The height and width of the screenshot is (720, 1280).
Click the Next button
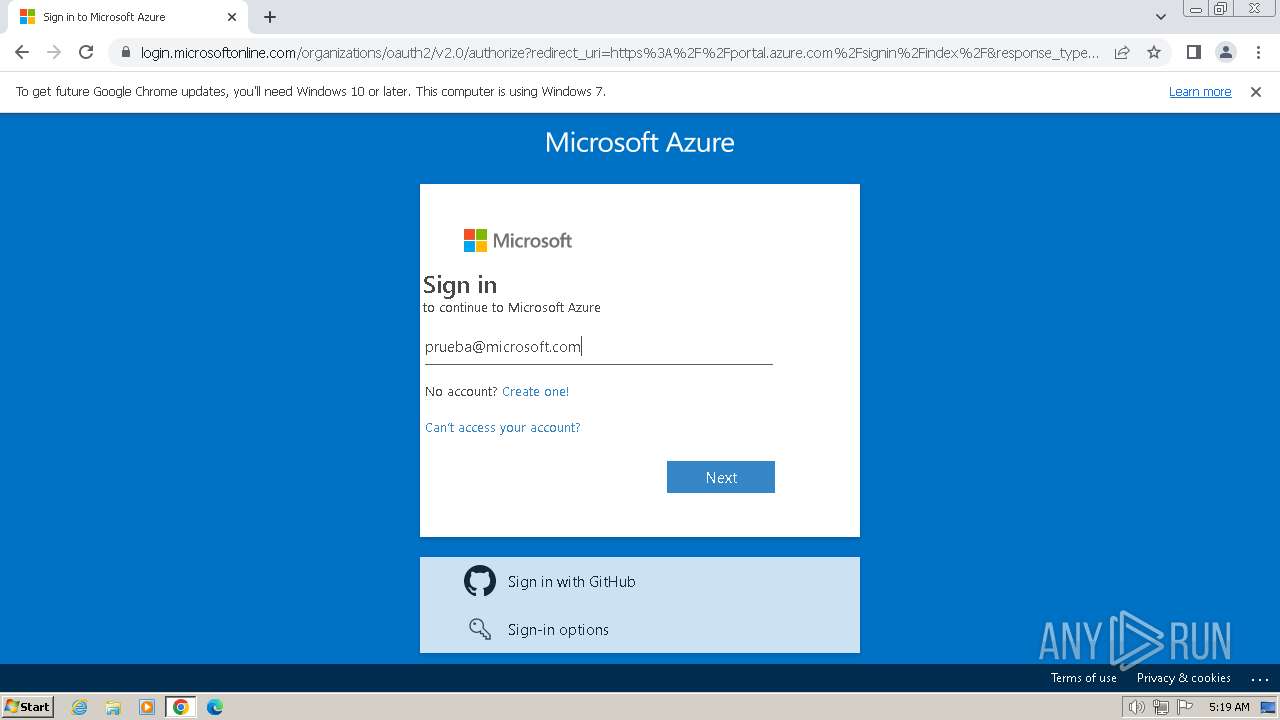click(721, 477)
